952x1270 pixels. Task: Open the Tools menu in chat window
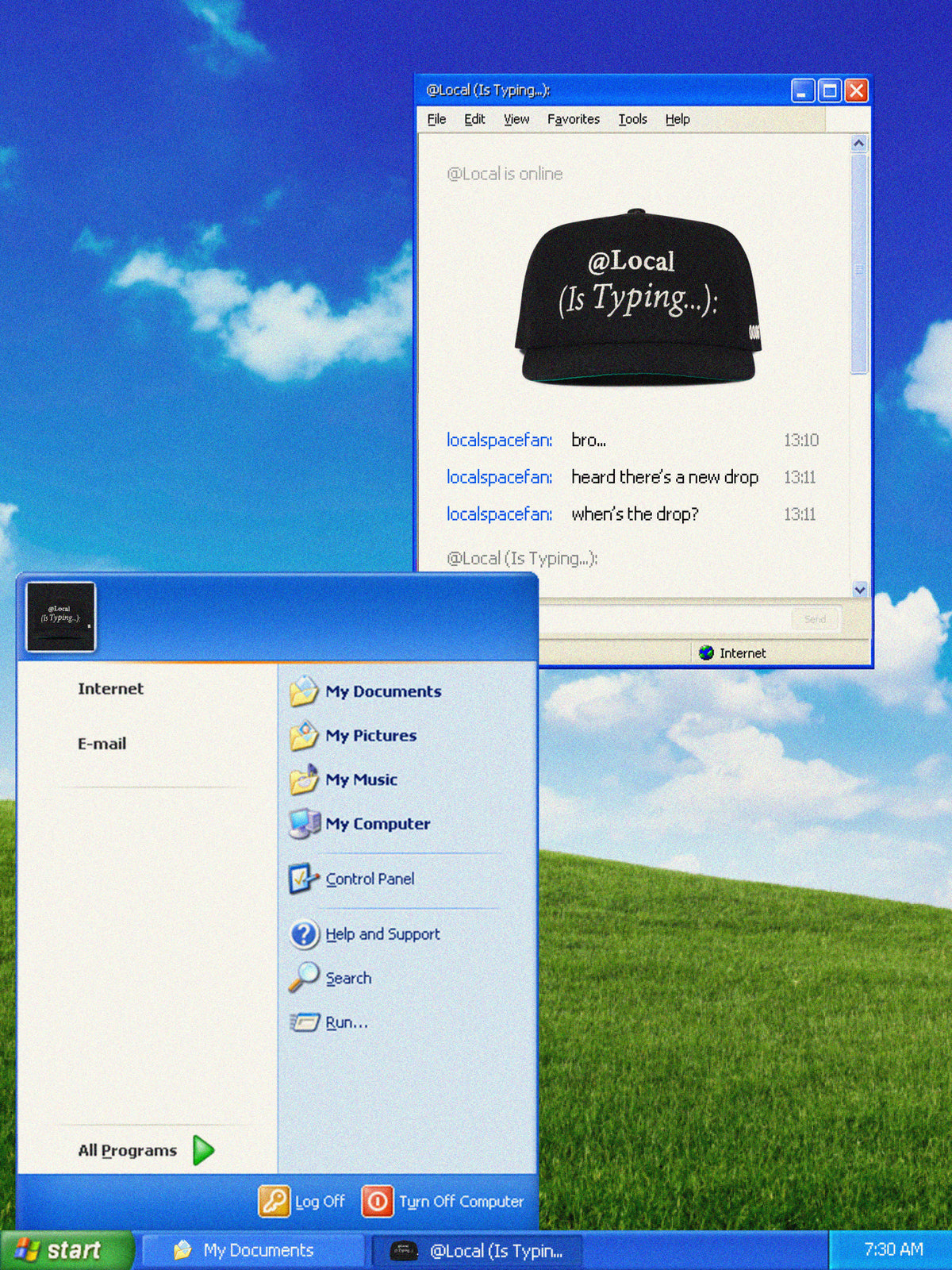633,119
